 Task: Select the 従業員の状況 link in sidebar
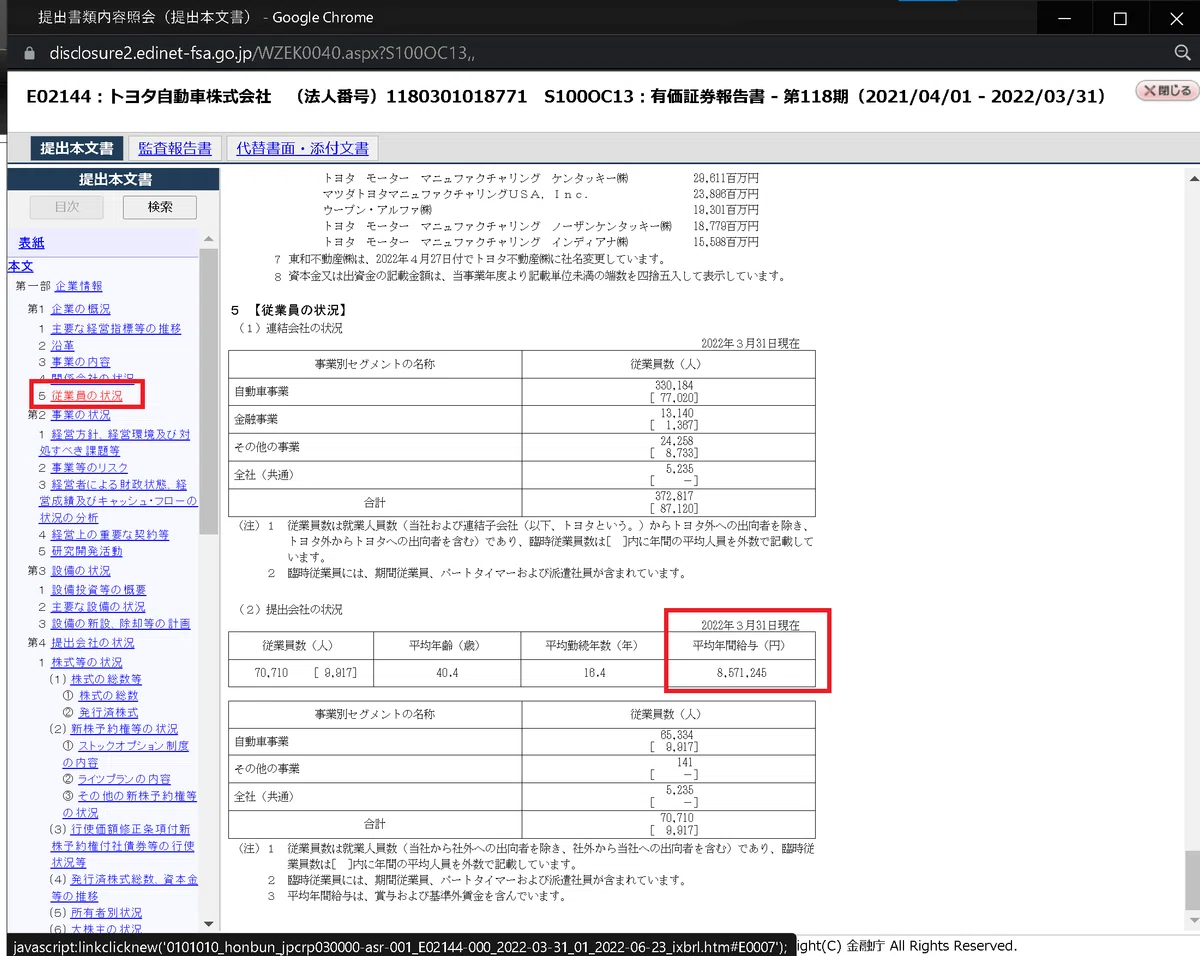click(87, 396)
